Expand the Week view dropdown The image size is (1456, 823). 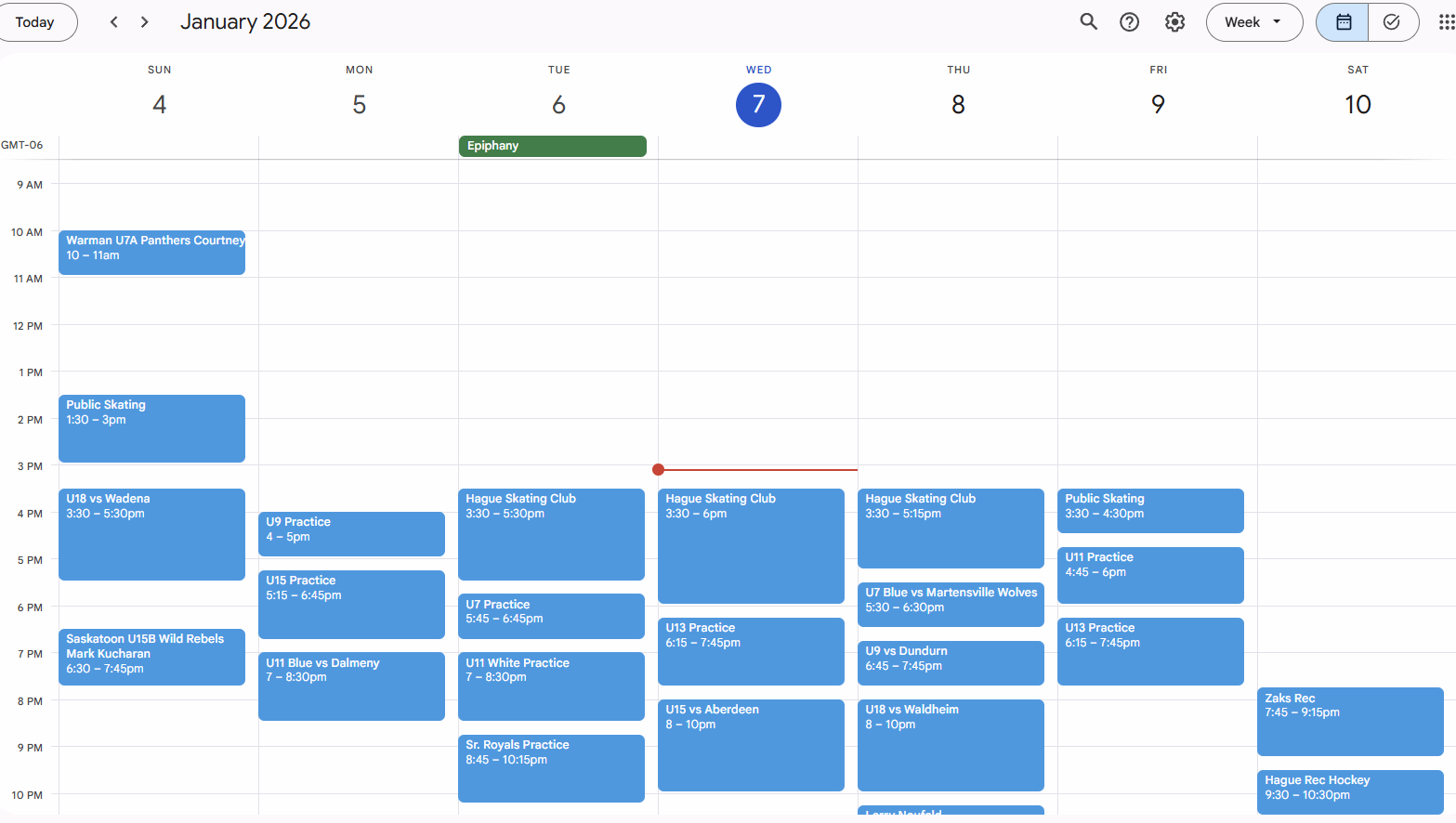pyautogui.click(x=1253, y=22)
